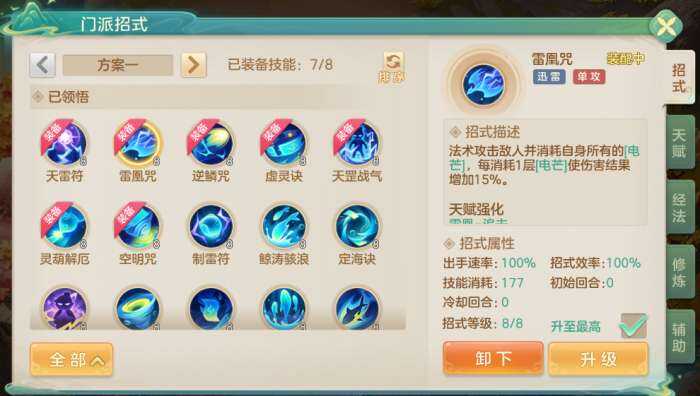The height and width of the screenshot is (396, 700).
Task: Click the 定海诀 skill icon
Action: point(357,227)
